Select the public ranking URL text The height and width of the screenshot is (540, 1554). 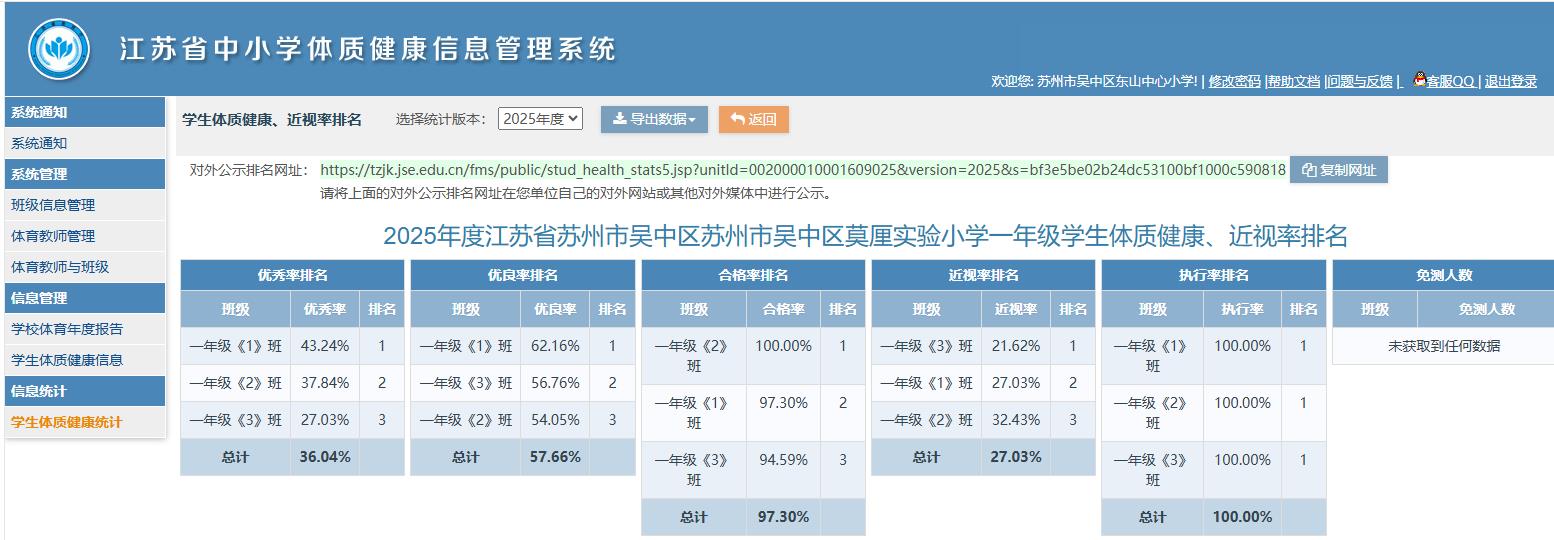[x=803, y=170]
